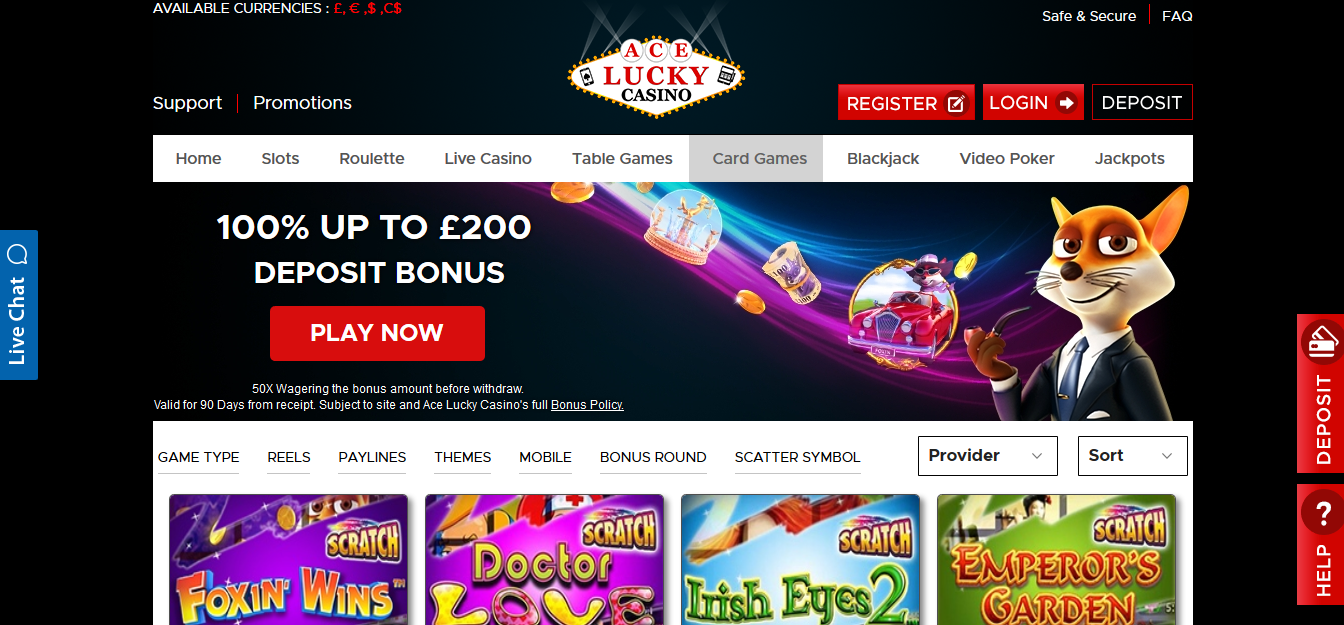This screenshot has height=625, width=1344.
Task: Click the top DEPOSIT button
Action: (x=1142, y=102)
